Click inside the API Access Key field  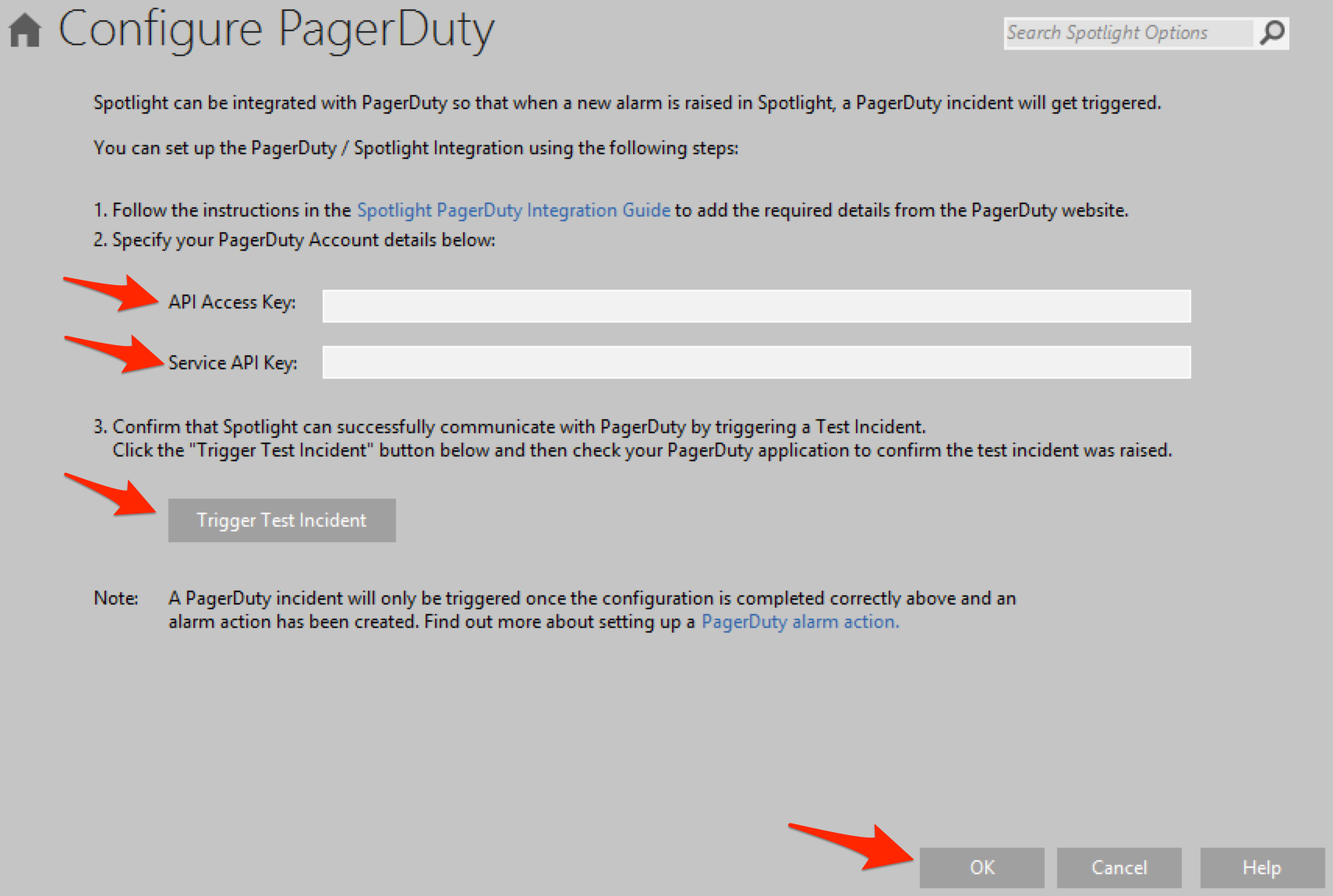[x=755, y=305]
